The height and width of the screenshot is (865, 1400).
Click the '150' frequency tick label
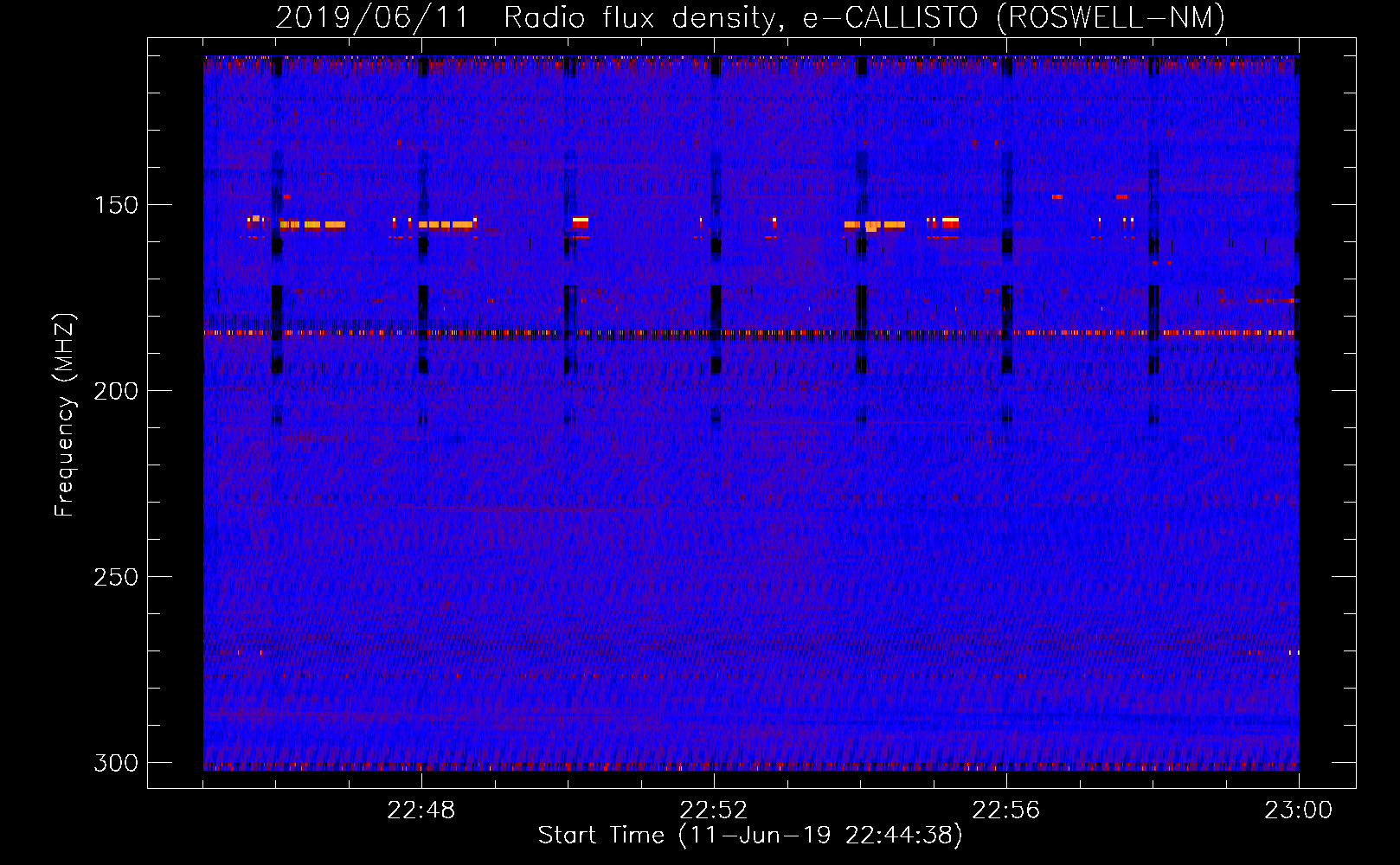116,205
